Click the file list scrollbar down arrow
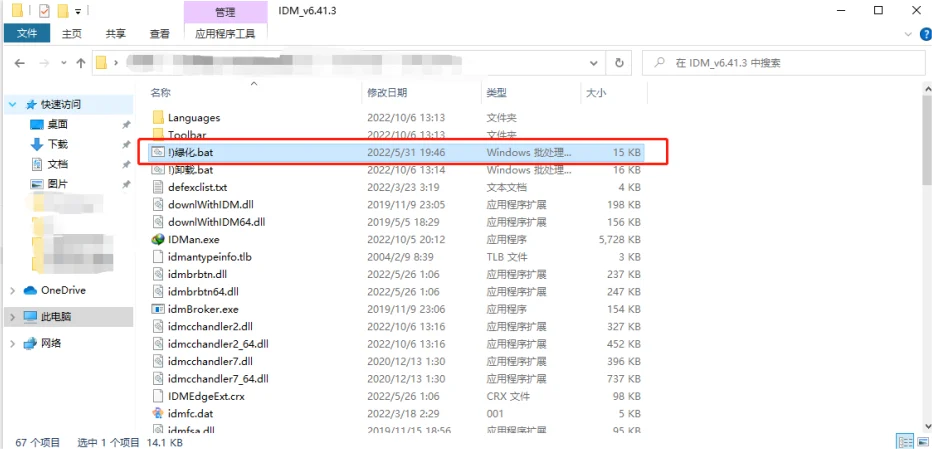The width and height of the screenshot is (932, 449). (927, 425)
